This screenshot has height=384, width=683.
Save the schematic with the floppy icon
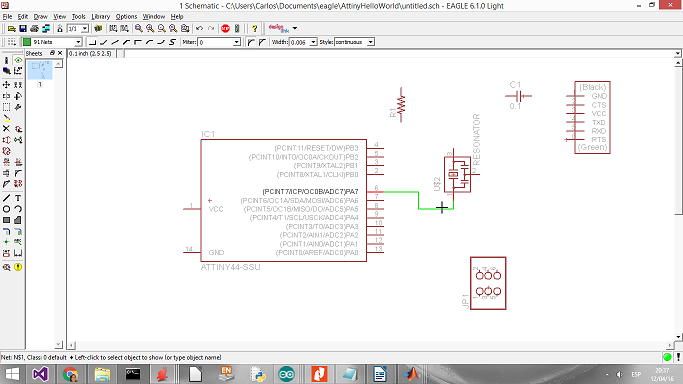(x=23, y=28)
